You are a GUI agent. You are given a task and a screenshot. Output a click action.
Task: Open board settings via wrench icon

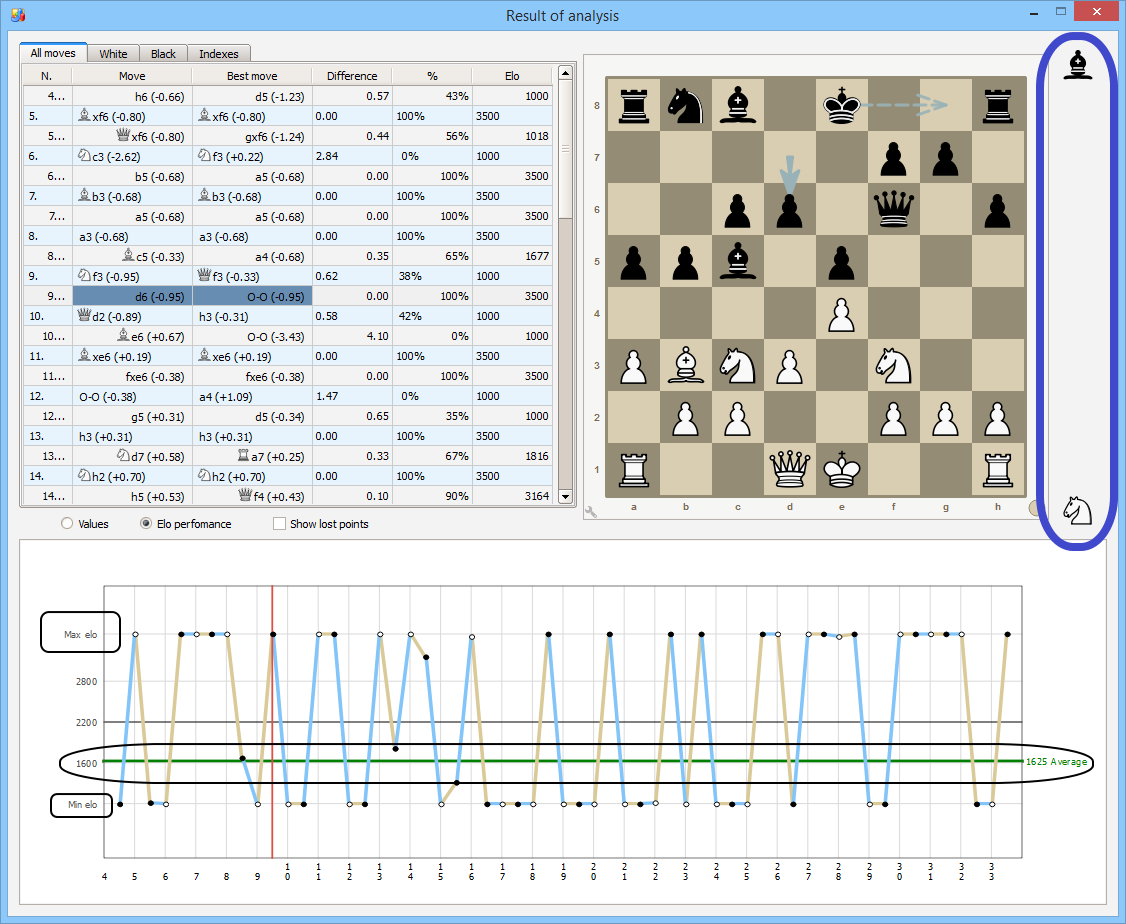pyautogui.click(x=591, y=512)
